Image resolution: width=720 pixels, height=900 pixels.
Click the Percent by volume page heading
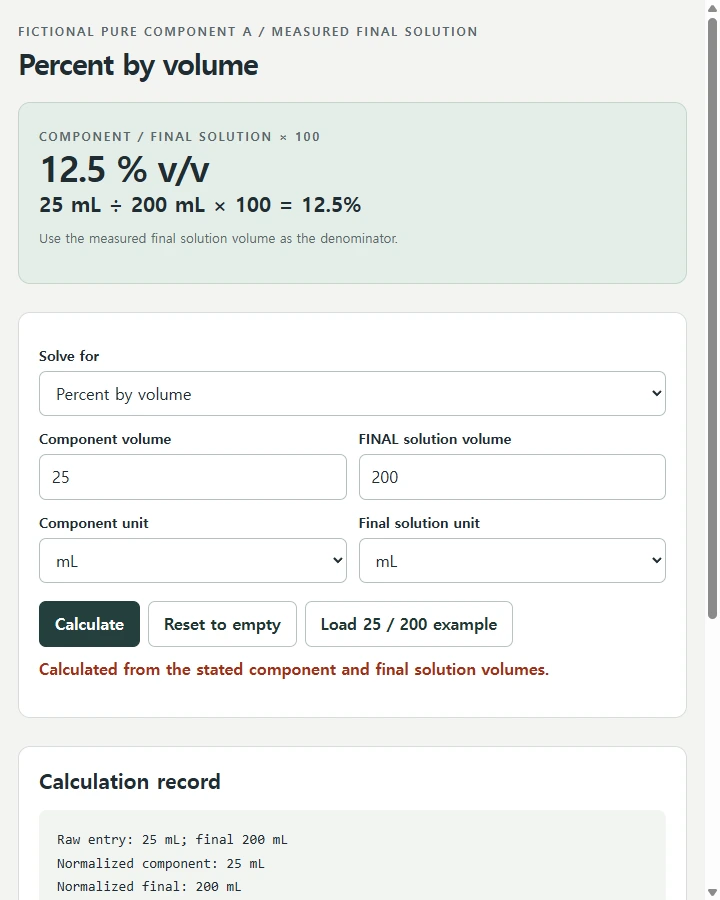tap(138, 65)
